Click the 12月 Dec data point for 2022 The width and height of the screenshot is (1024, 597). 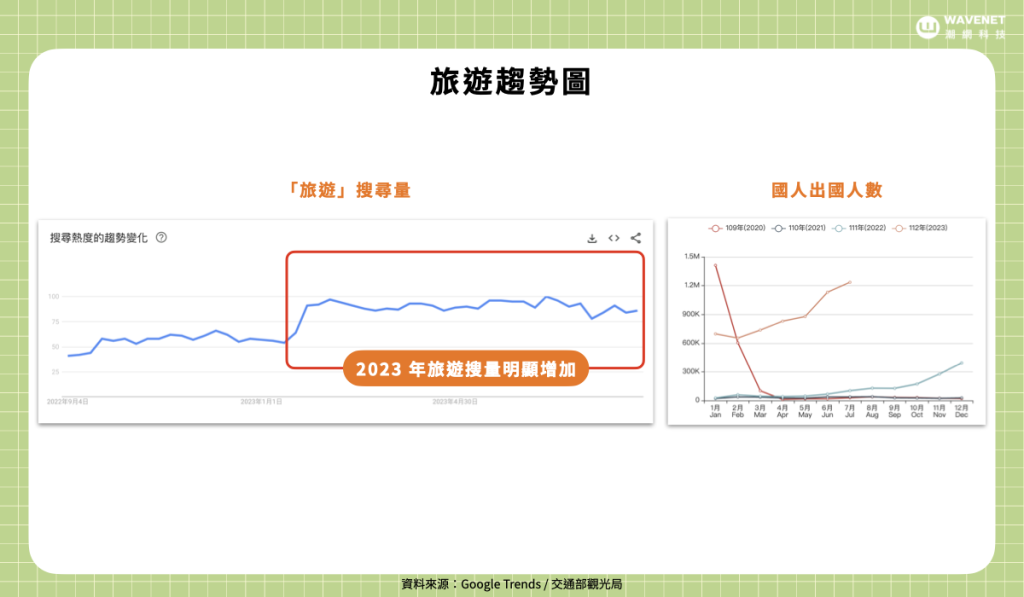961,363
